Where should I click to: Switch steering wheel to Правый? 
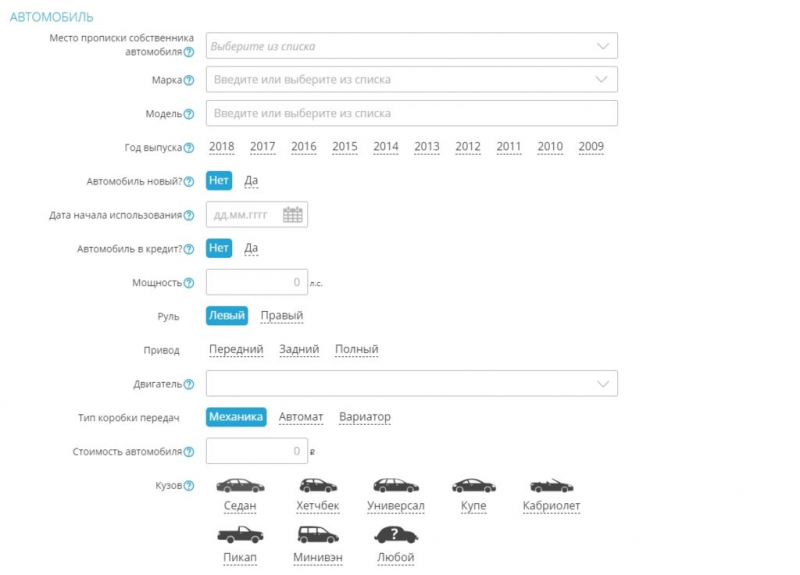click(x=281, y=316)
